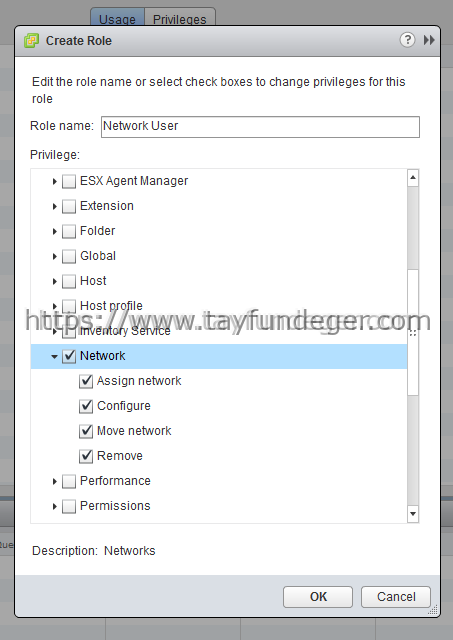Enable the Global privilege checkbox
Image resolution: width=453 pixels, height=640 pixels.
(69, 256)
